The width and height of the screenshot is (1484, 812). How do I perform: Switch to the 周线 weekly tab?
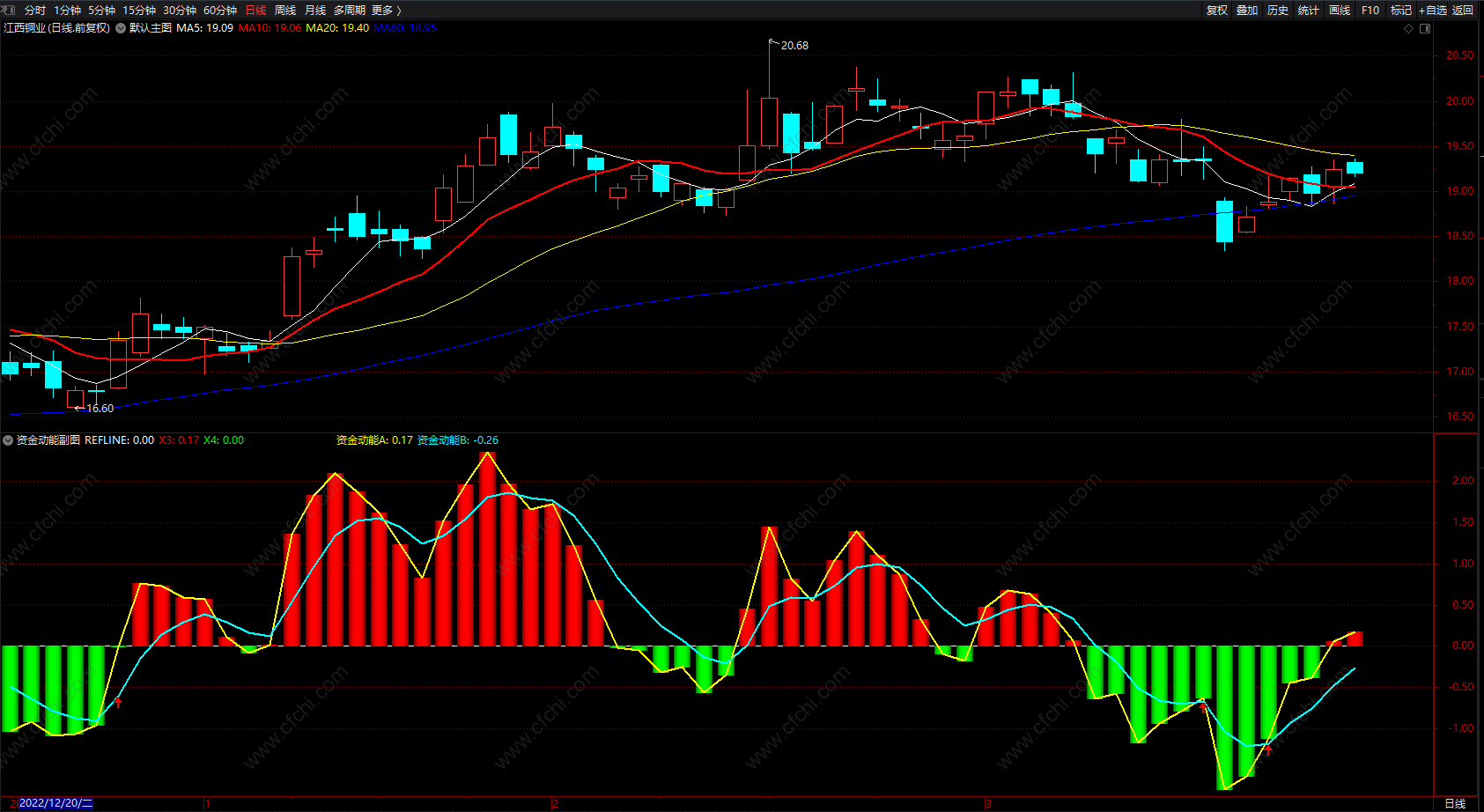click(x=285, y=11)
